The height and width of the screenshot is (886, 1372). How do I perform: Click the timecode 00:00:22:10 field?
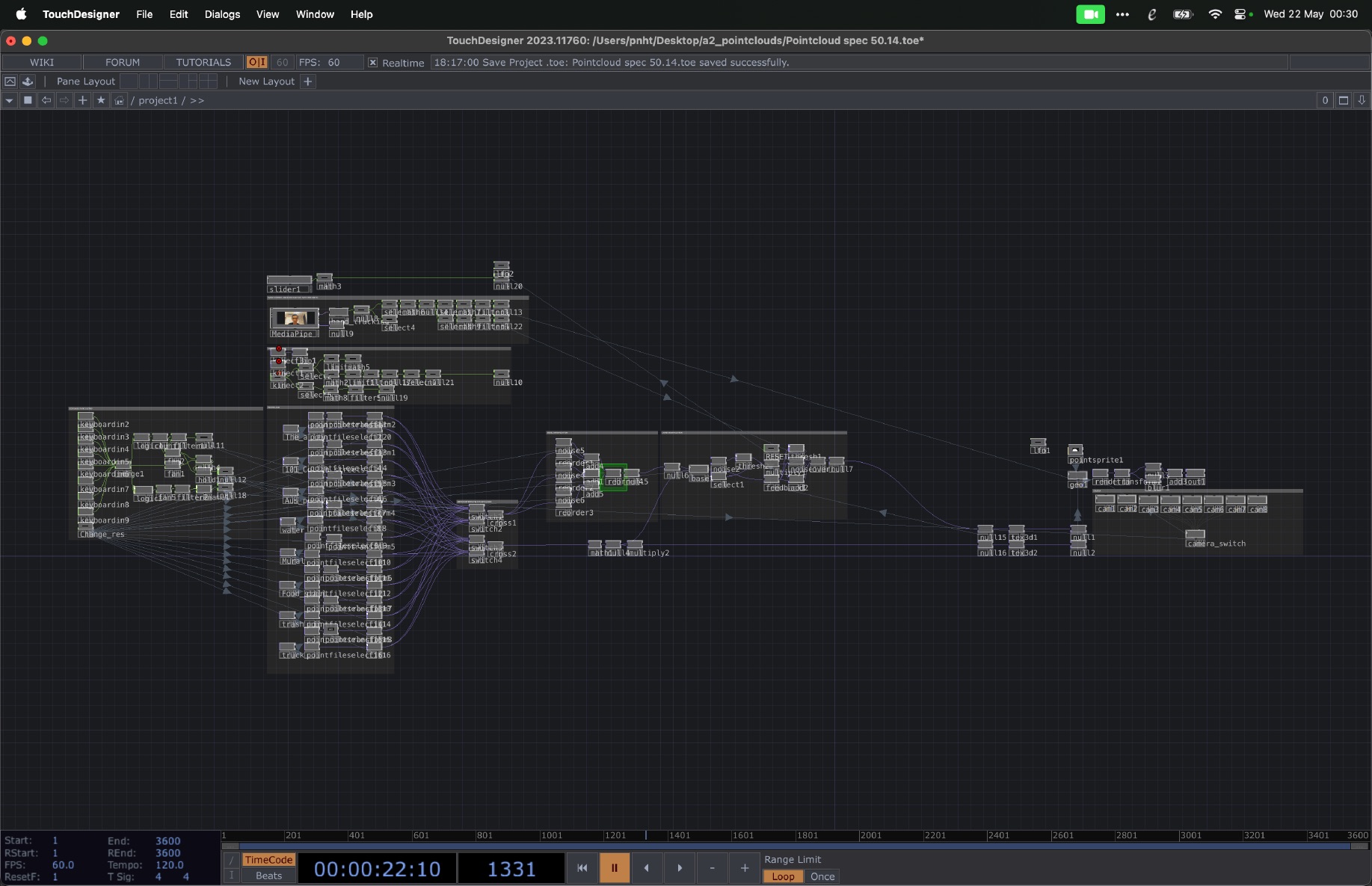(x=377, y=869)
